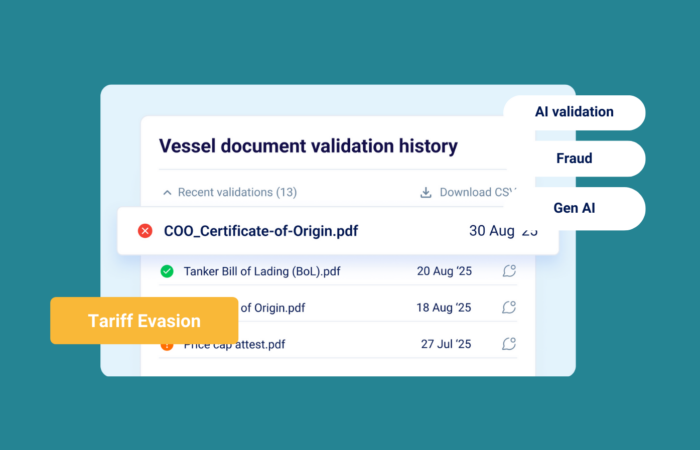Click the red failed-status icon beside COO_Certificate-of-Origin.pdf

tap(145, 231)
